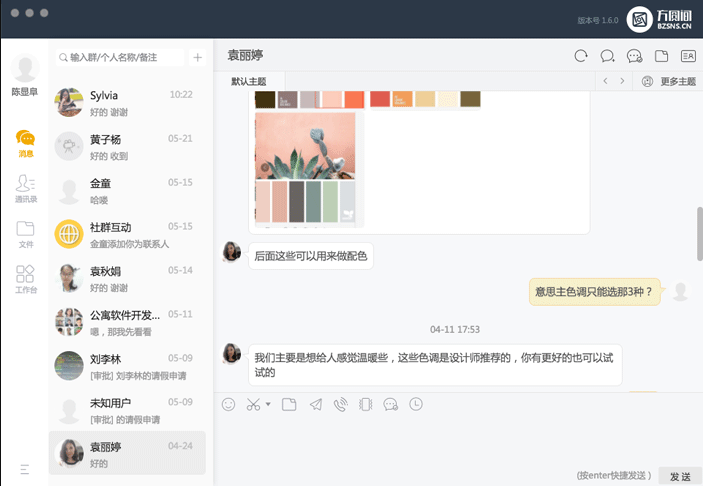
Task: Switch to the 消息 messages tab
Action: pyautogui.click(x=25, y=143)
